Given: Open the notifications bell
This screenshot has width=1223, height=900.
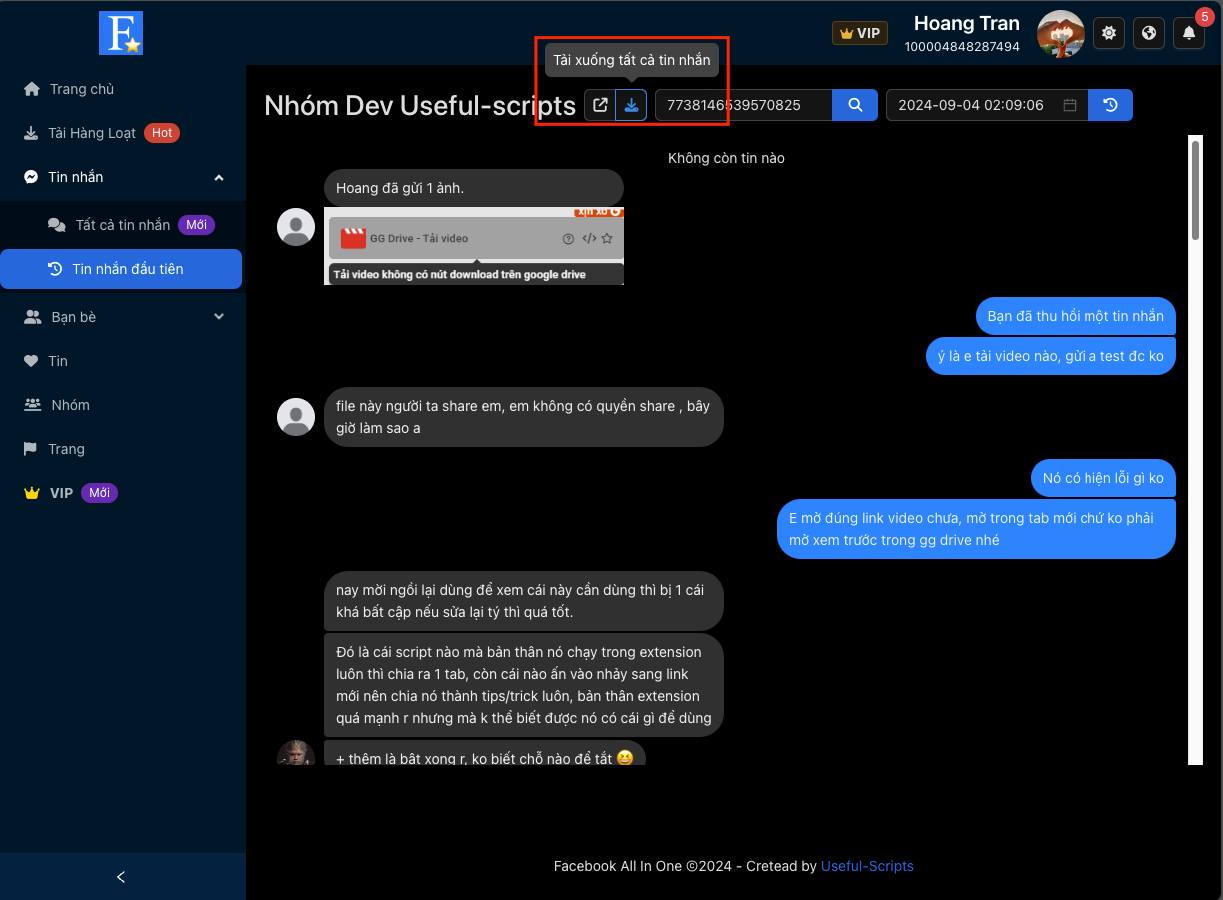Looking at the screenshot, I should [1189, 33].
